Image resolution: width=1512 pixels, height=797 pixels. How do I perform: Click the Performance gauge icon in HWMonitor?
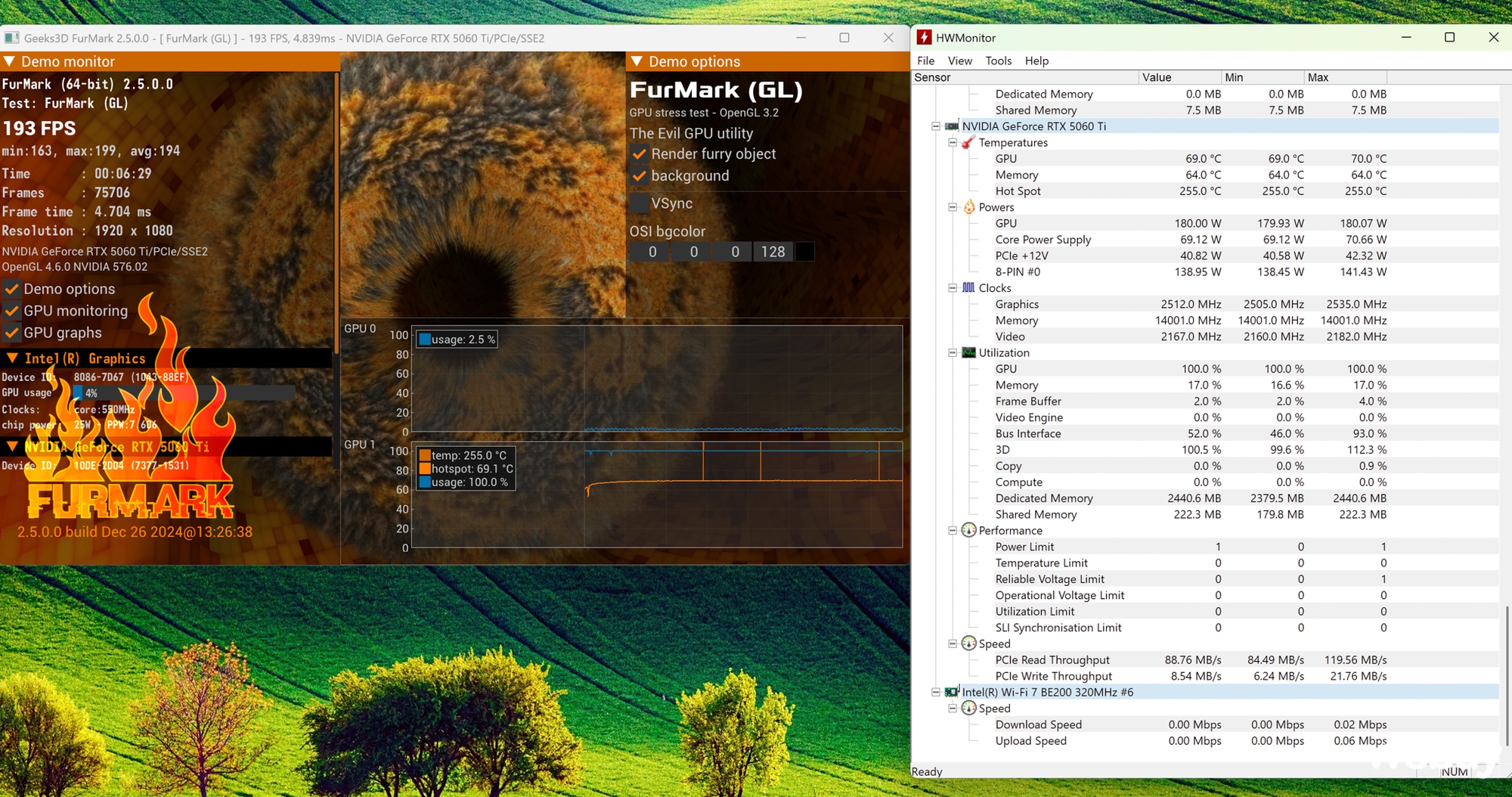(968, 530)
